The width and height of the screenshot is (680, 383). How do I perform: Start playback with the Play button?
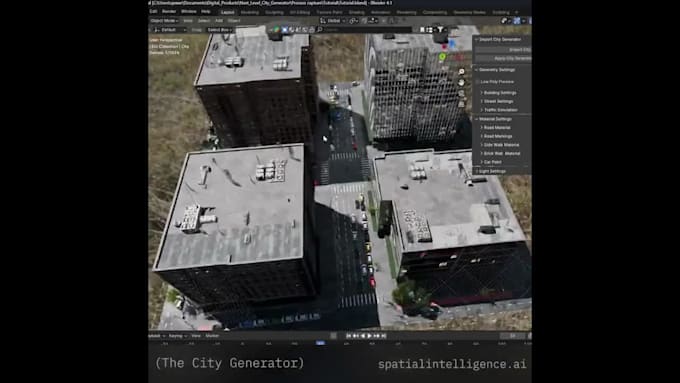click(369, 336)
